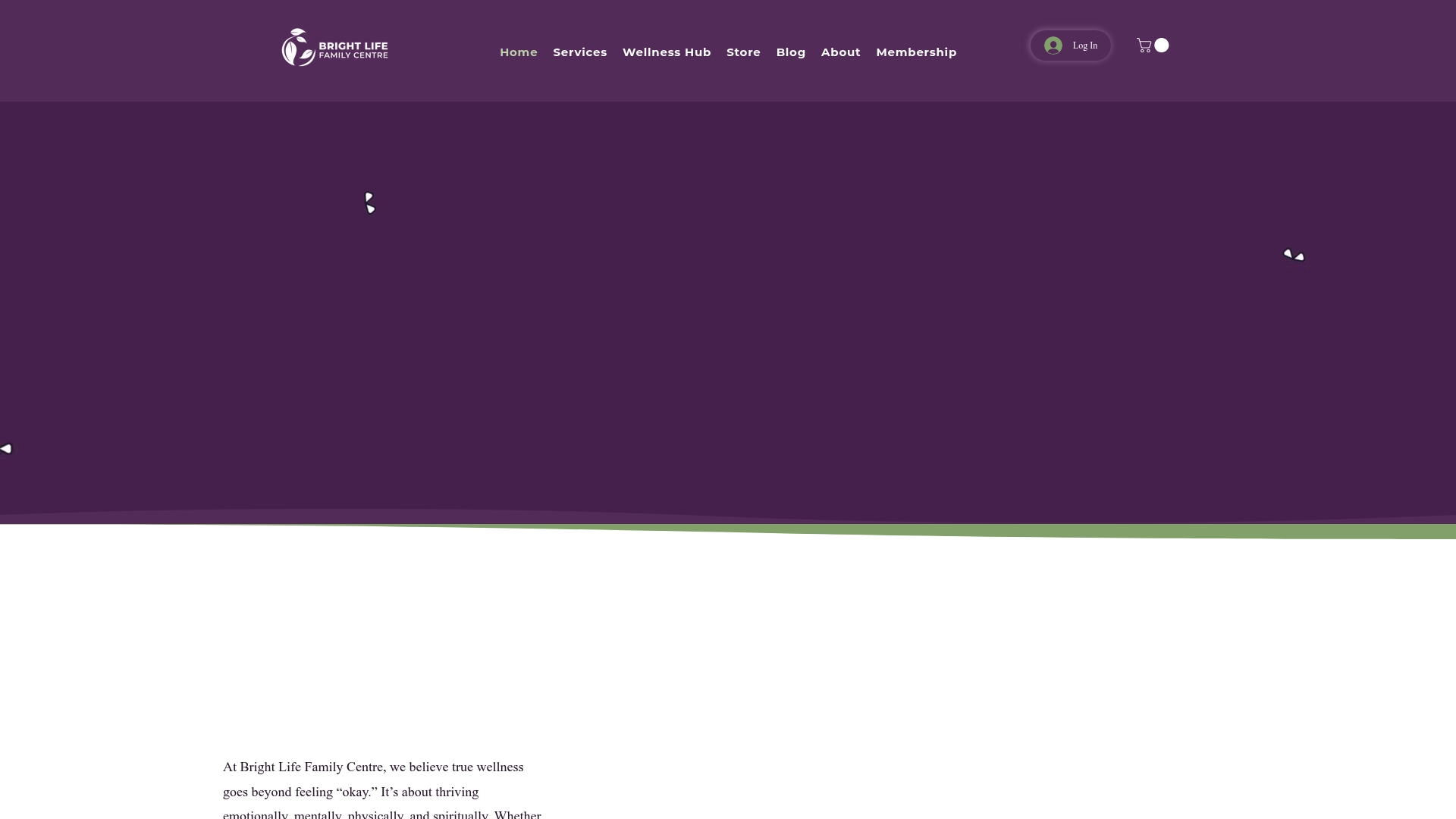
Task: Select the Membership nav link
Action: 916,52
